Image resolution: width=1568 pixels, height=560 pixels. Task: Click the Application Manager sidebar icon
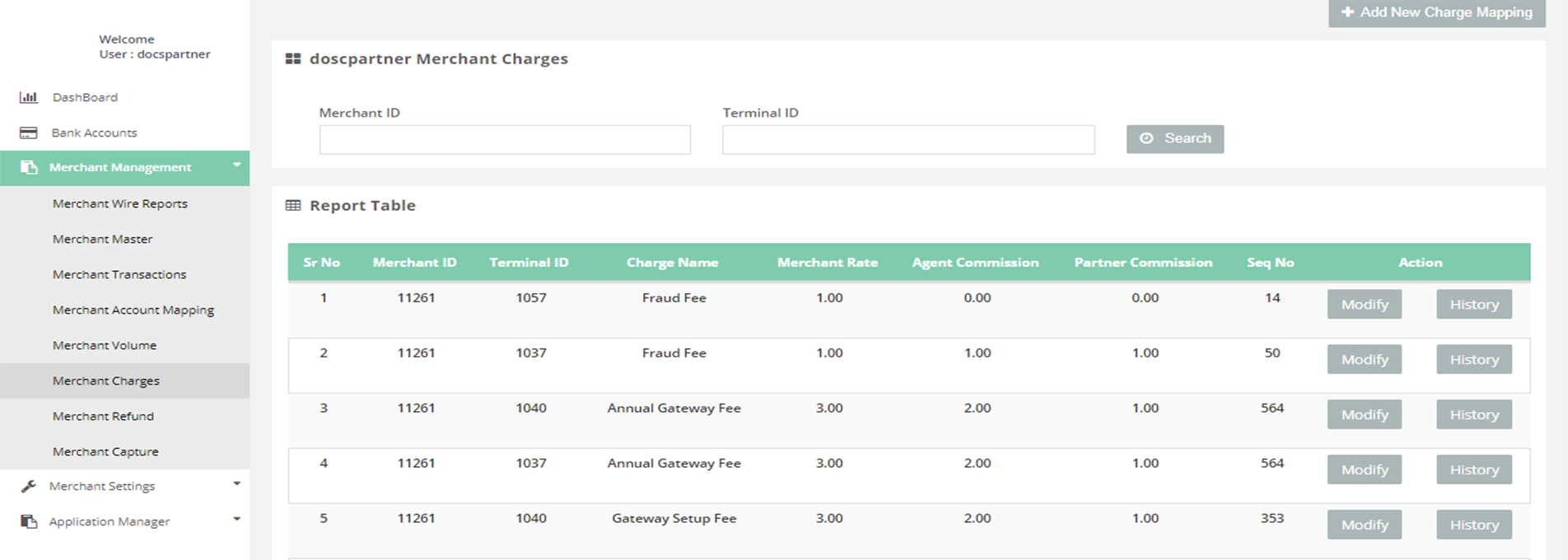[29, 522]
